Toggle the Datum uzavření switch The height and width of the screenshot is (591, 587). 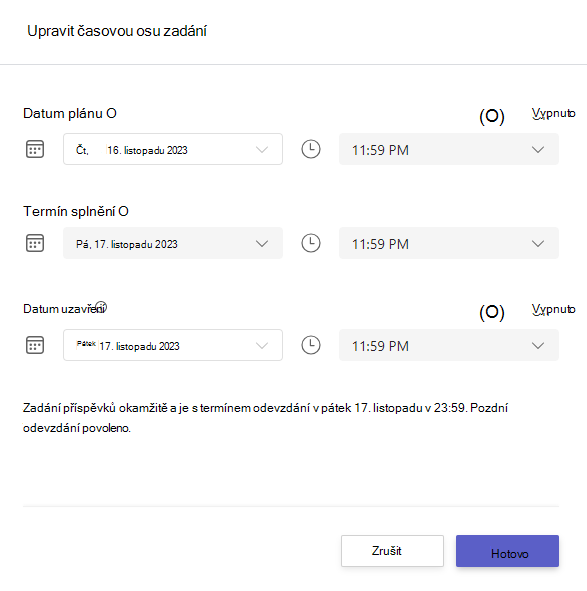click(x=492, y=312)
